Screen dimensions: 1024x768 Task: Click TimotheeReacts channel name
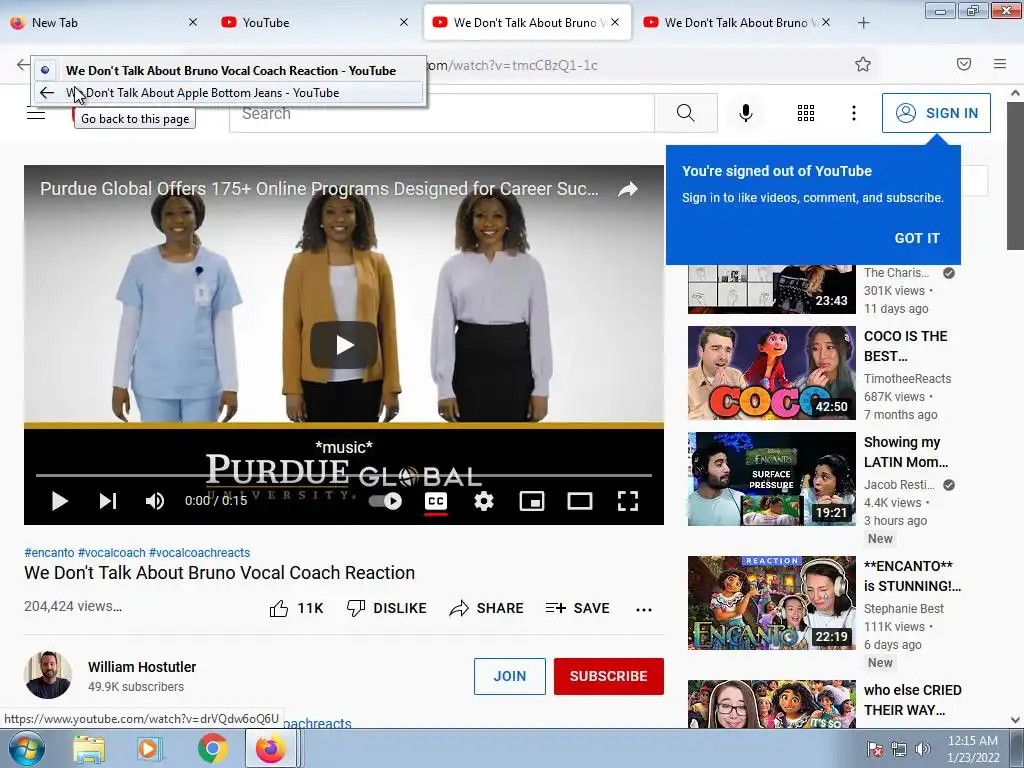click(x=907, y=379)
